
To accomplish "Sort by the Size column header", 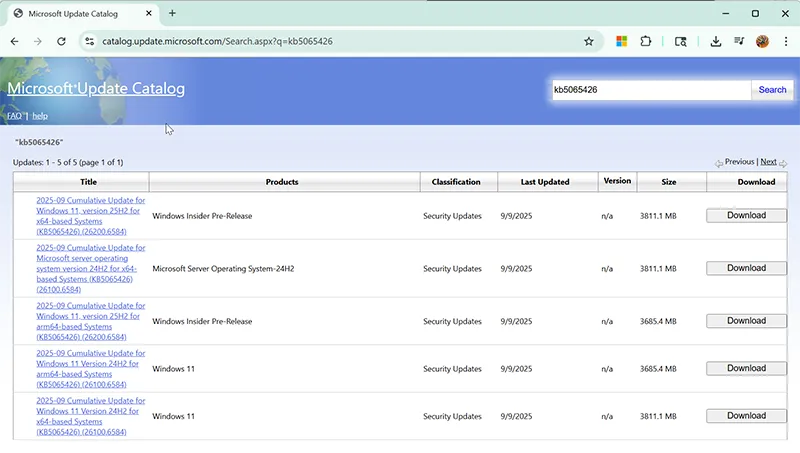I will click(669, 182).
